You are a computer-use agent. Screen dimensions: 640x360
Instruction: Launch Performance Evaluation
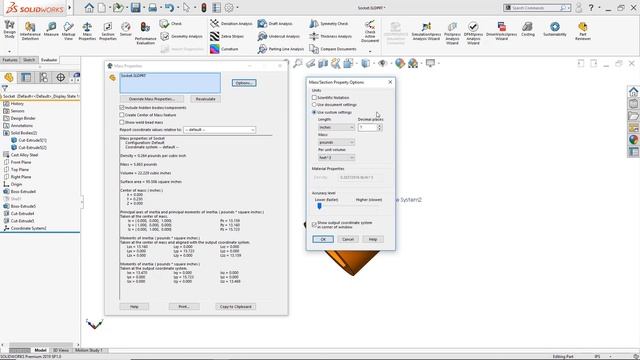point(145,33)
